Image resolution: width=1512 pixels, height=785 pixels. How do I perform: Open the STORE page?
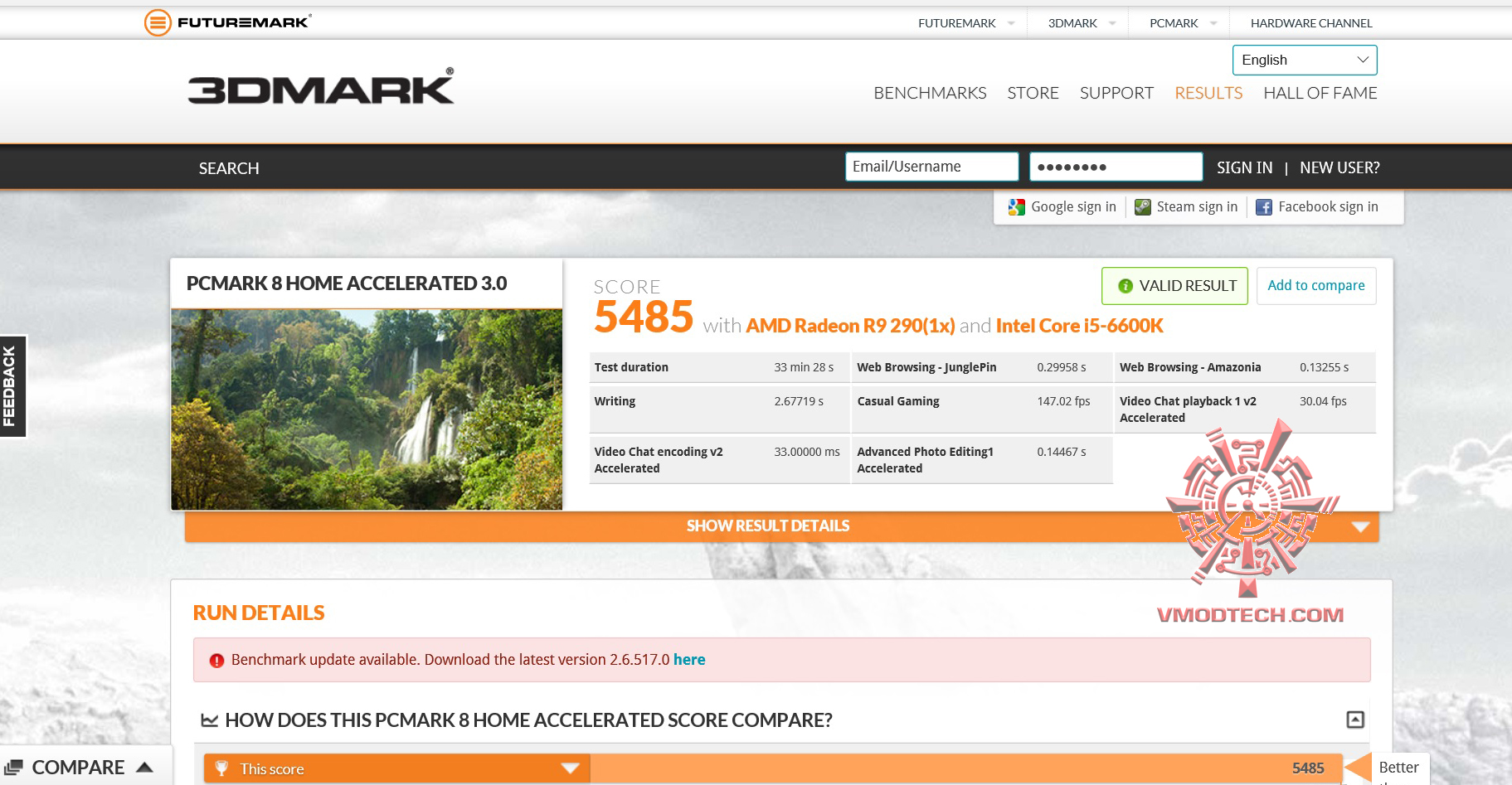pos(1033,93)
